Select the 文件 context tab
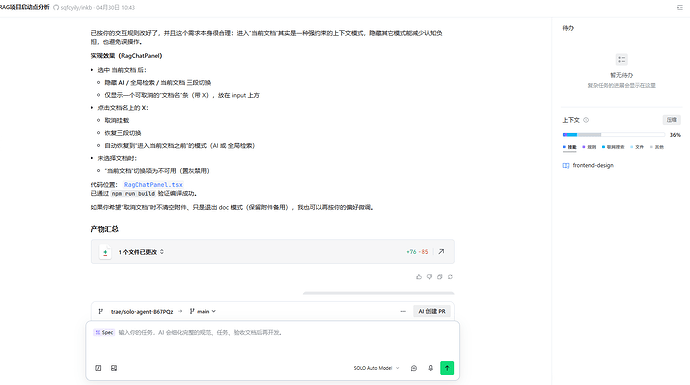The width and height of the screenshot is (690, 385). (637, 147)
